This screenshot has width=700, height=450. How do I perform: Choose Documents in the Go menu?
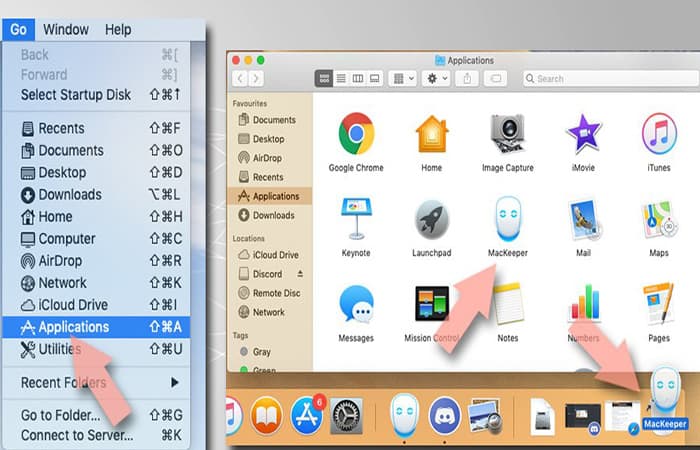tap(96, 150)
